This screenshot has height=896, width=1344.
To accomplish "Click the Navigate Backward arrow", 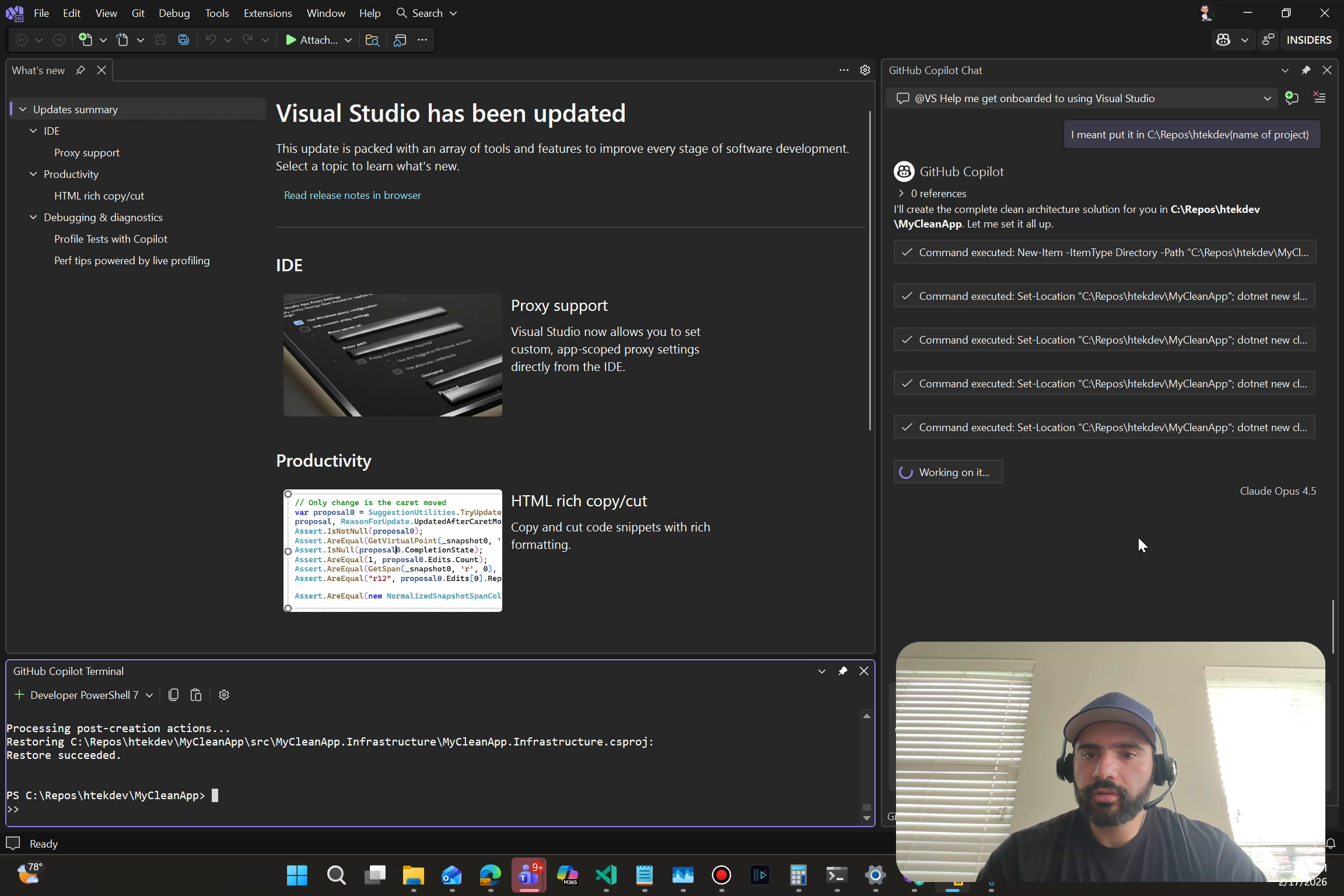I will 22,40.
